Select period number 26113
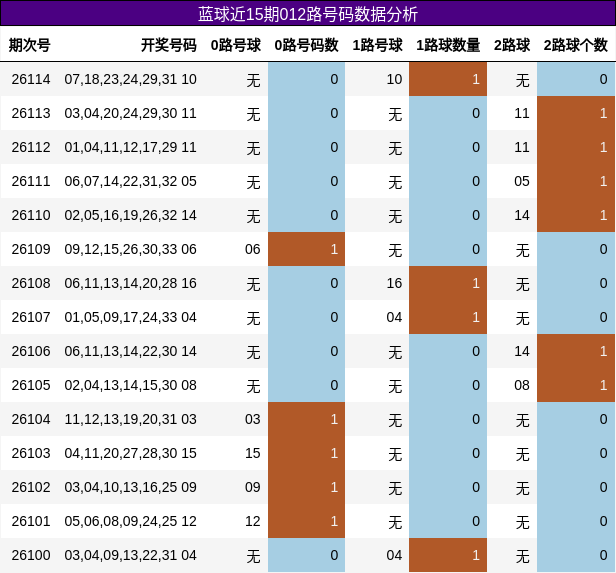The image size is (616, 573). click(31, 114)
